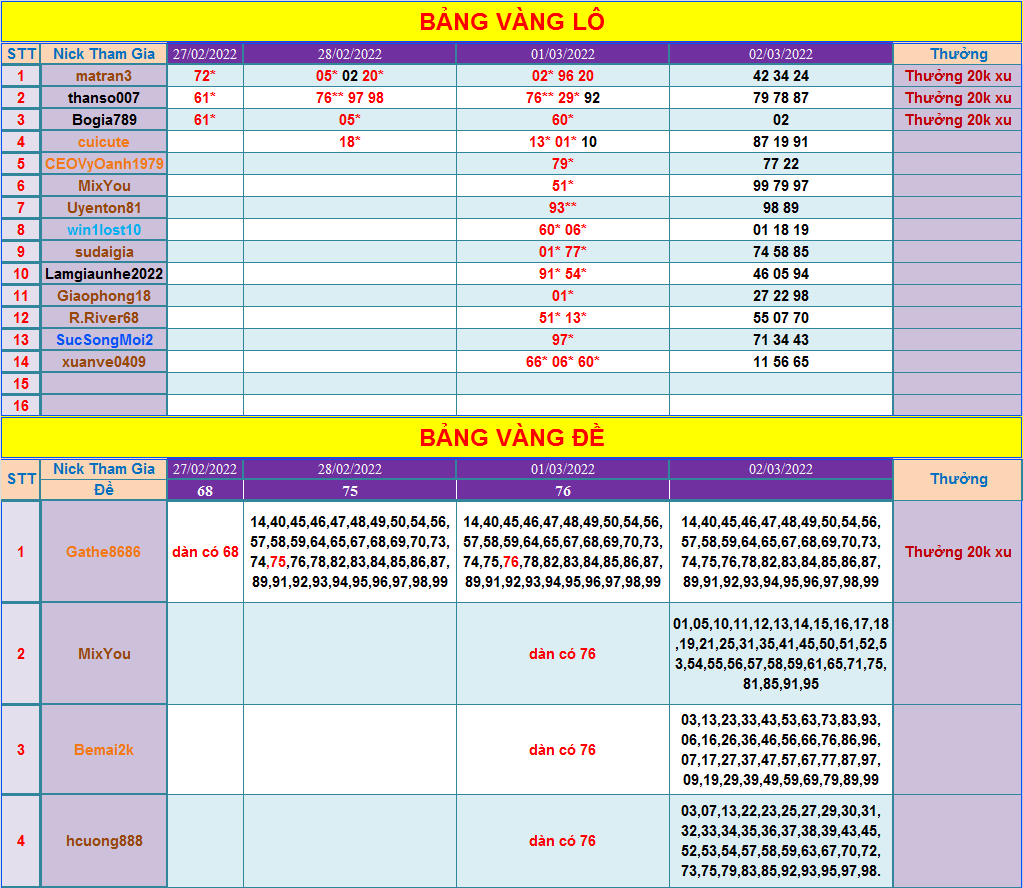Click the '02/03/2022' column header in the Đề table
The height and width of the screenshot is (888, 1023).
(x=780, y=469)
